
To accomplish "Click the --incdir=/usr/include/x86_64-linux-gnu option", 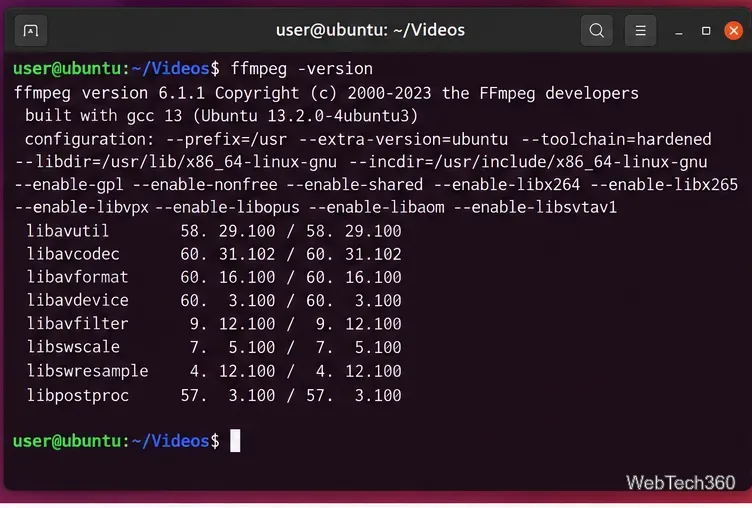I will point(528,162).
